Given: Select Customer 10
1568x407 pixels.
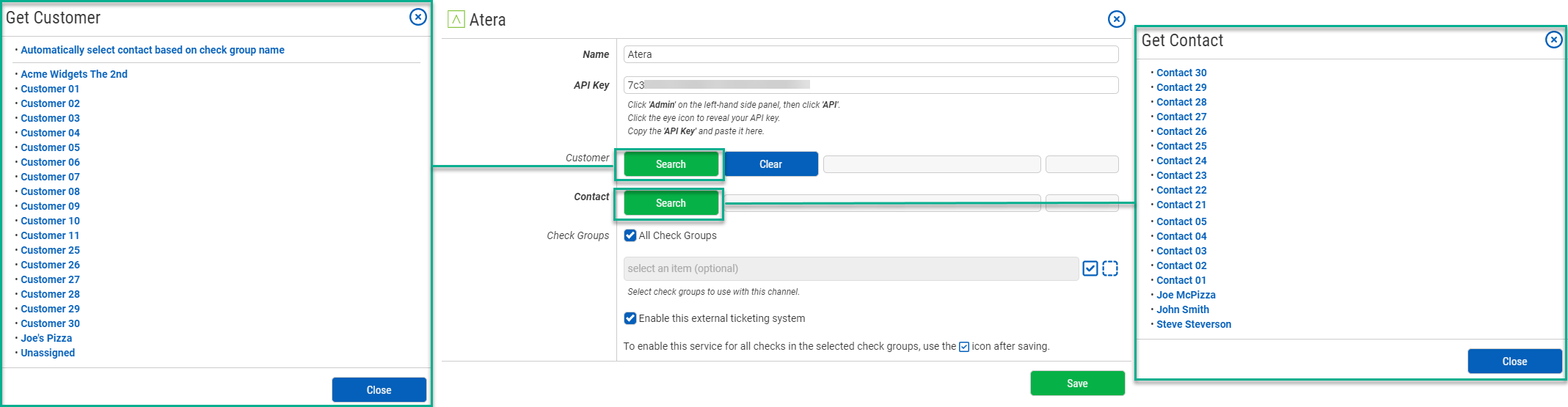Looking at the screenshot, I should coord(50,221).
